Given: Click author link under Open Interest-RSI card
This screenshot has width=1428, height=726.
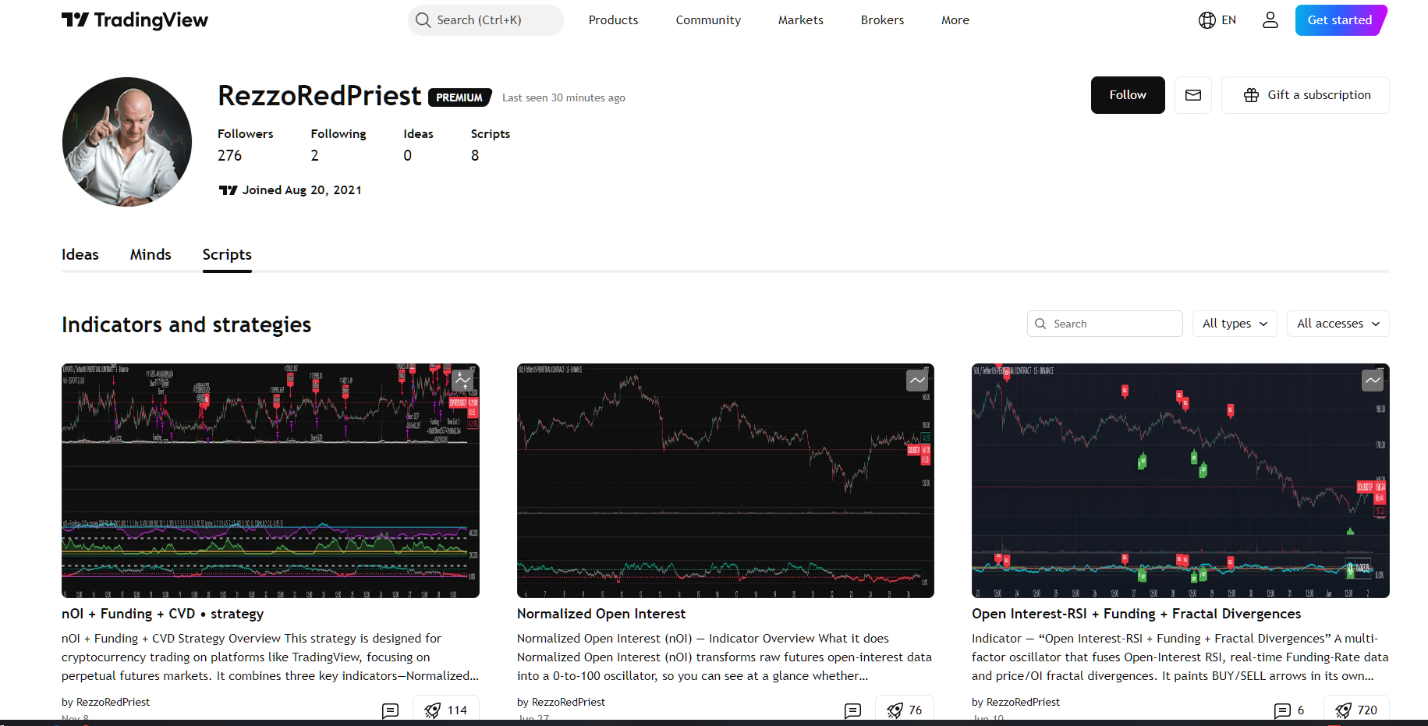Looking at the screenshot, I should [x=1016, y=702].
